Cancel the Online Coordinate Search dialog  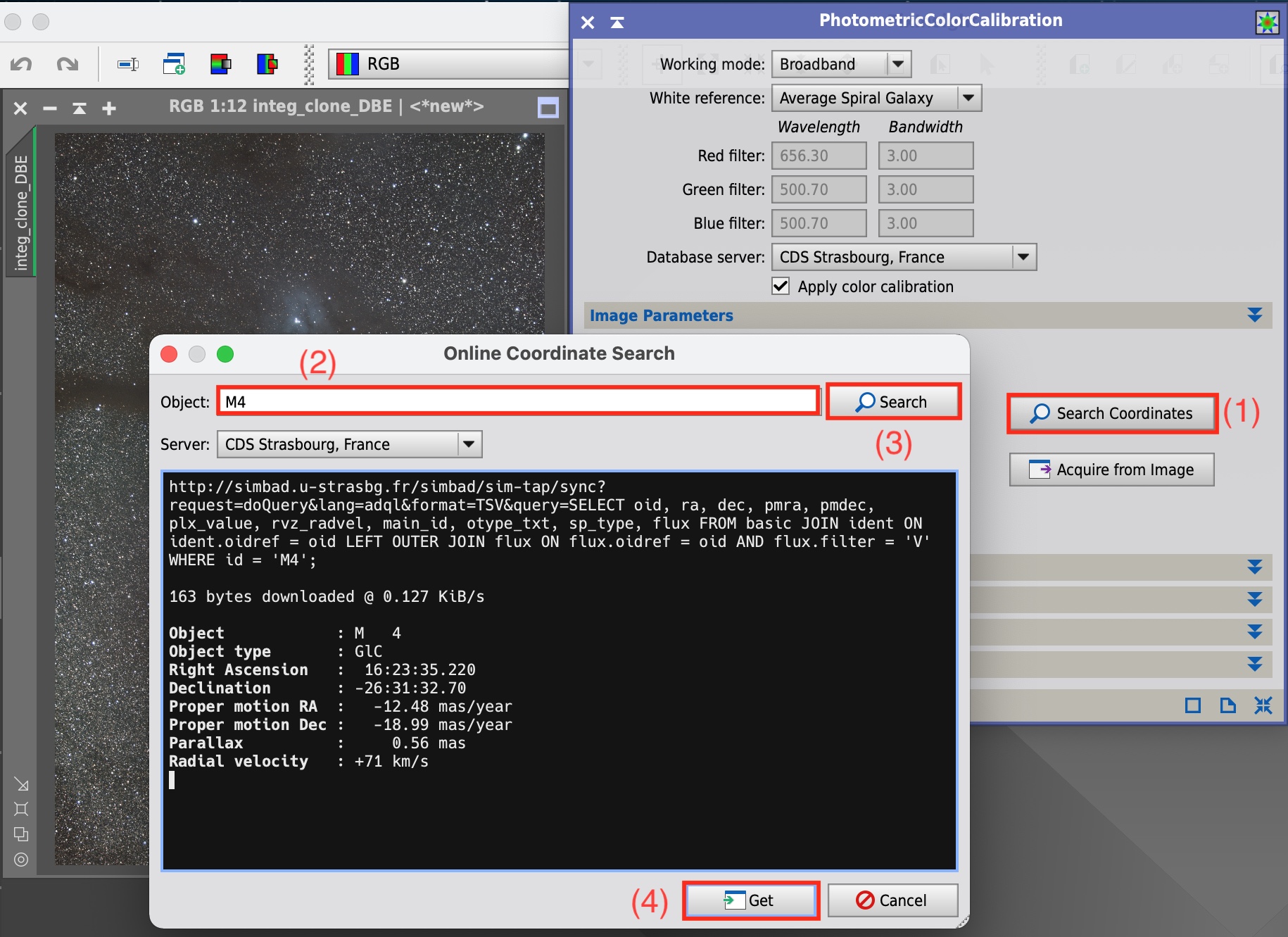pyautogui.click(x=892, y=900)
